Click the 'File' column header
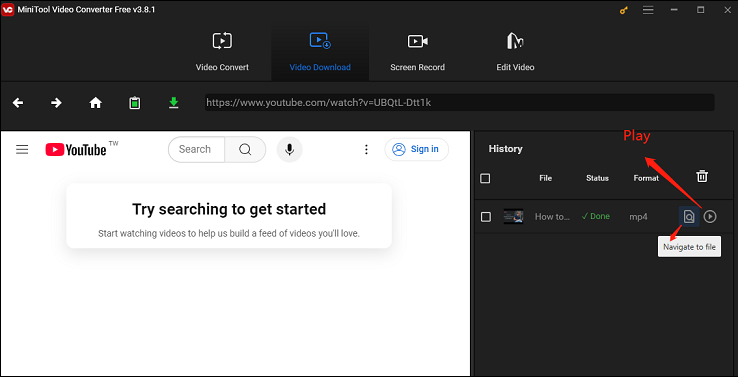This screenshot has width=738, height=377. coord(545,178)
